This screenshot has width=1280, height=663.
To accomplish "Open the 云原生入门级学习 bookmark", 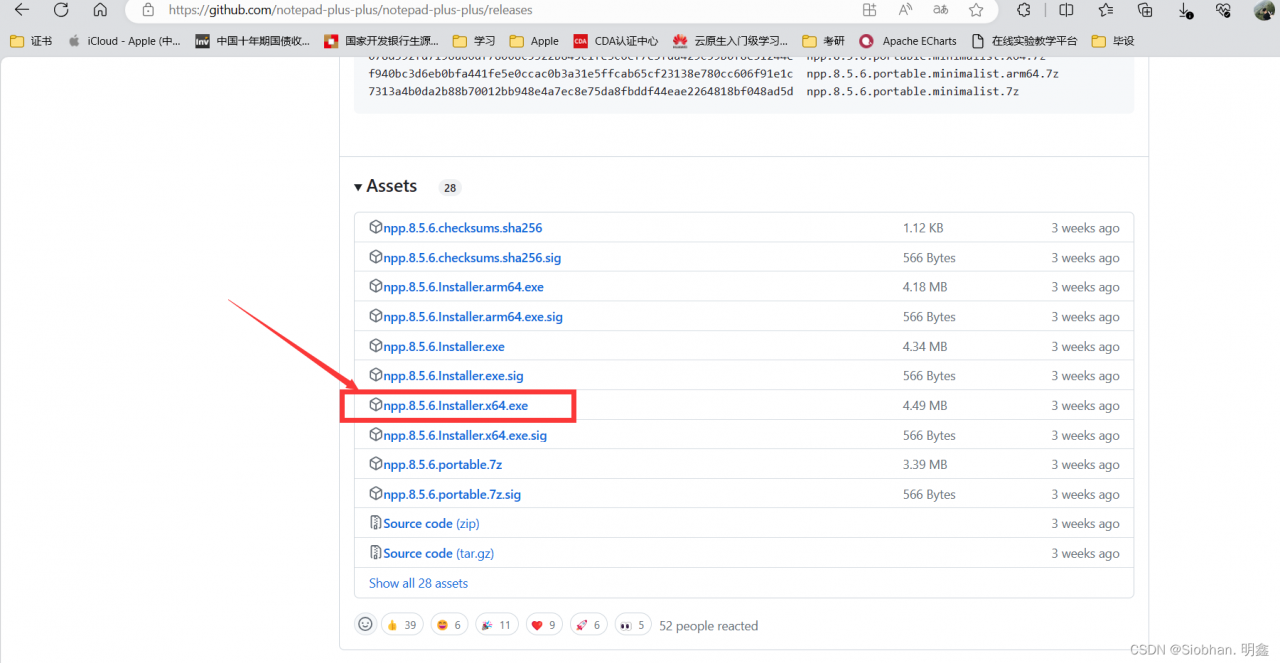I will 730,41.
